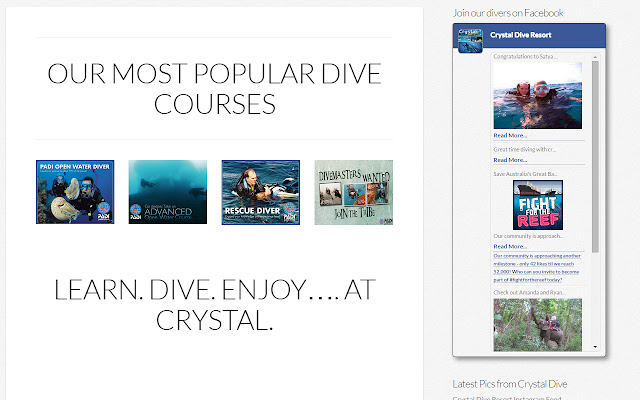The image size is (640, 400).
Task: Click the Facebook feed scrollbar thumb
Action: [595, 157]
